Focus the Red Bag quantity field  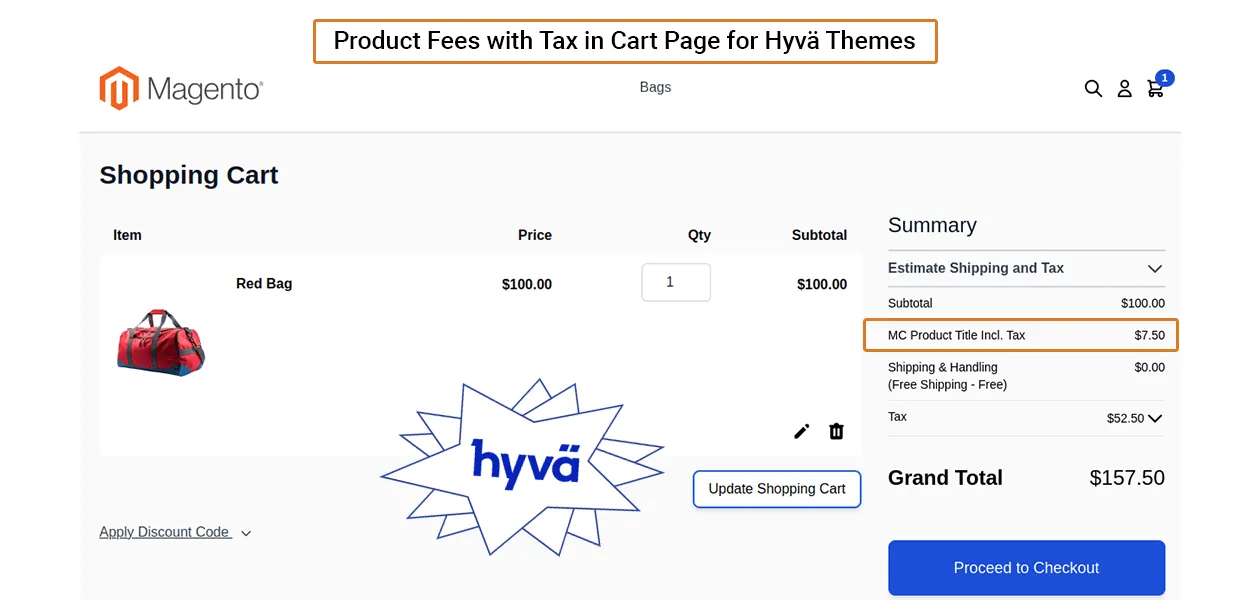point(676,282)
